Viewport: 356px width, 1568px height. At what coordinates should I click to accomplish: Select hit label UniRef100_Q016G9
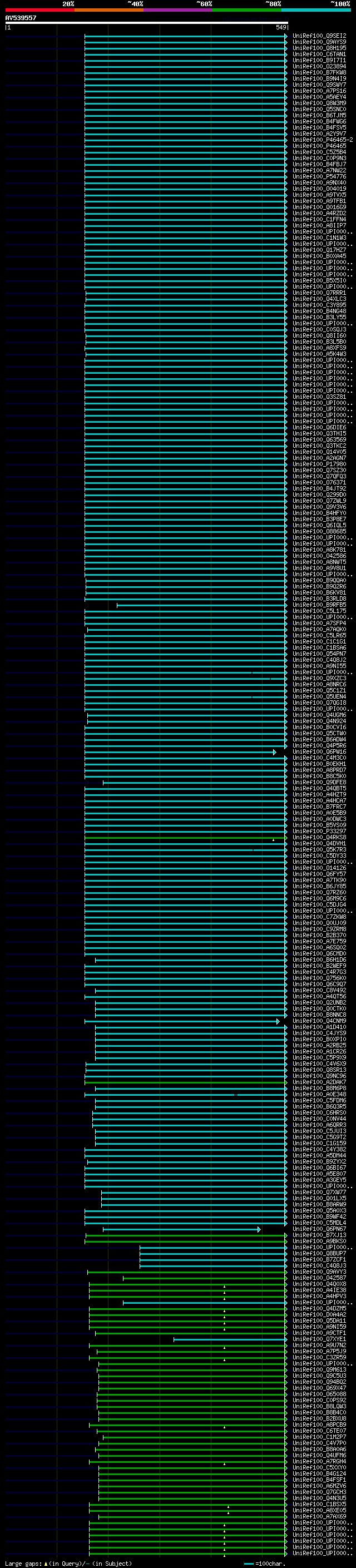[319, 207]
